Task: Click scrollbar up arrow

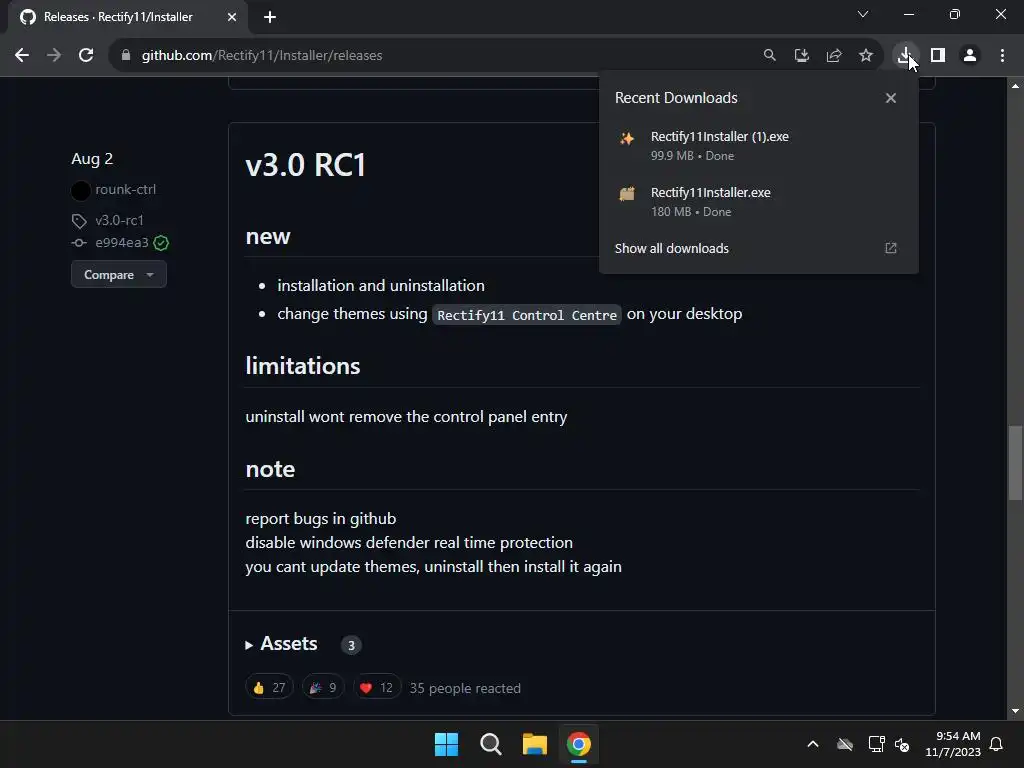Action: tap(1015, 86)
